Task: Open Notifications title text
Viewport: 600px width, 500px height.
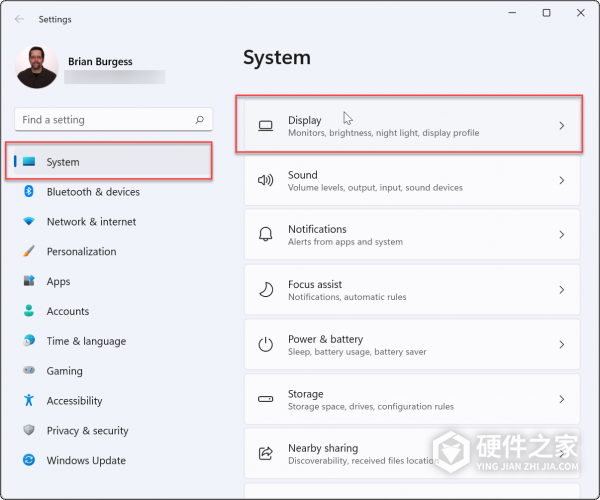Action: pyautogui.click(x=317, y=229)
